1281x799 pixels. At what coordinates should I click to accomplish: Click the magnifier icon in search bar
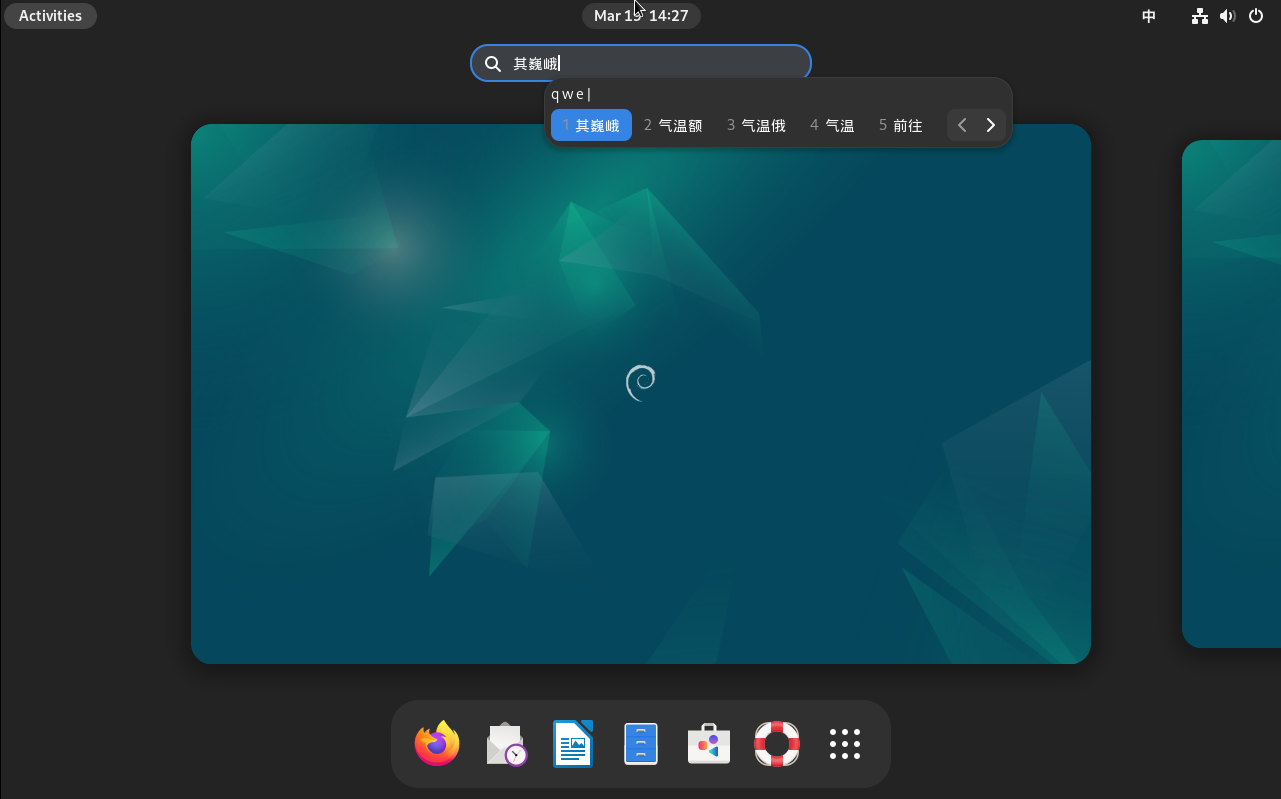[x=493, y=64]
